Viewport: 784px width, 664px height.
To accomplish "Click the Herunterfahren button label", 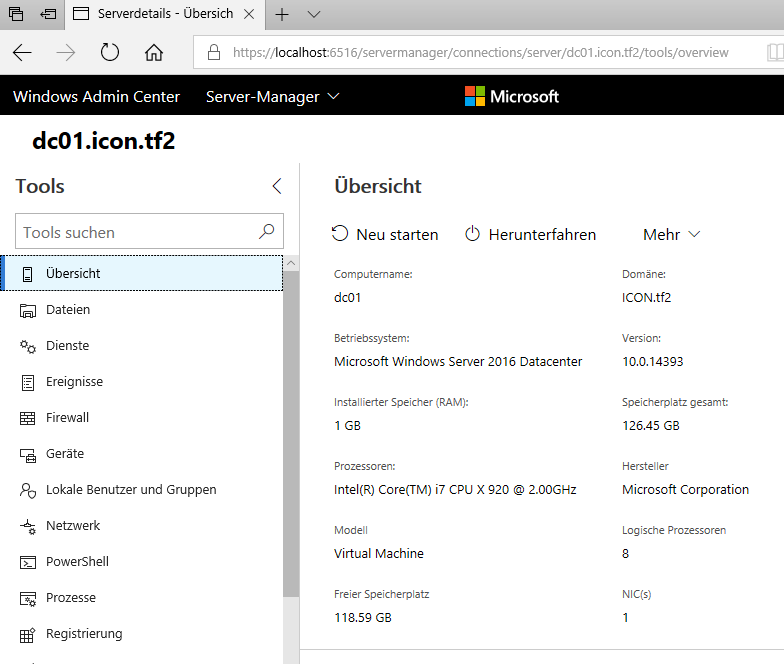I will [x=542, y=234].
